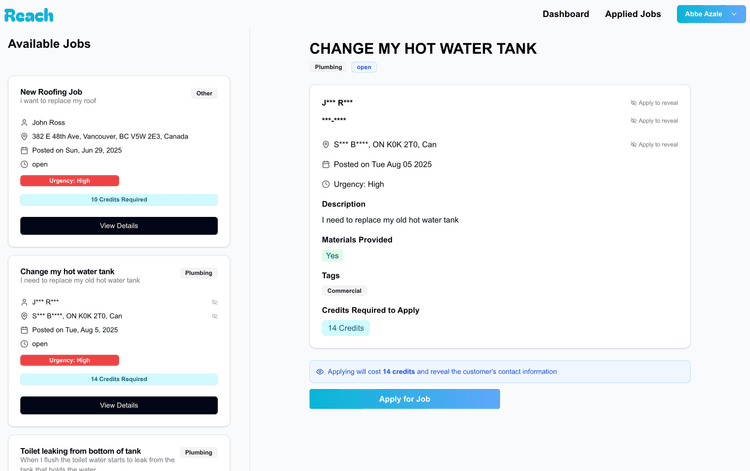Click the map pin icon by the Vancouver address
The height and width of the screenshot is (471, 750).
point(24,137)
